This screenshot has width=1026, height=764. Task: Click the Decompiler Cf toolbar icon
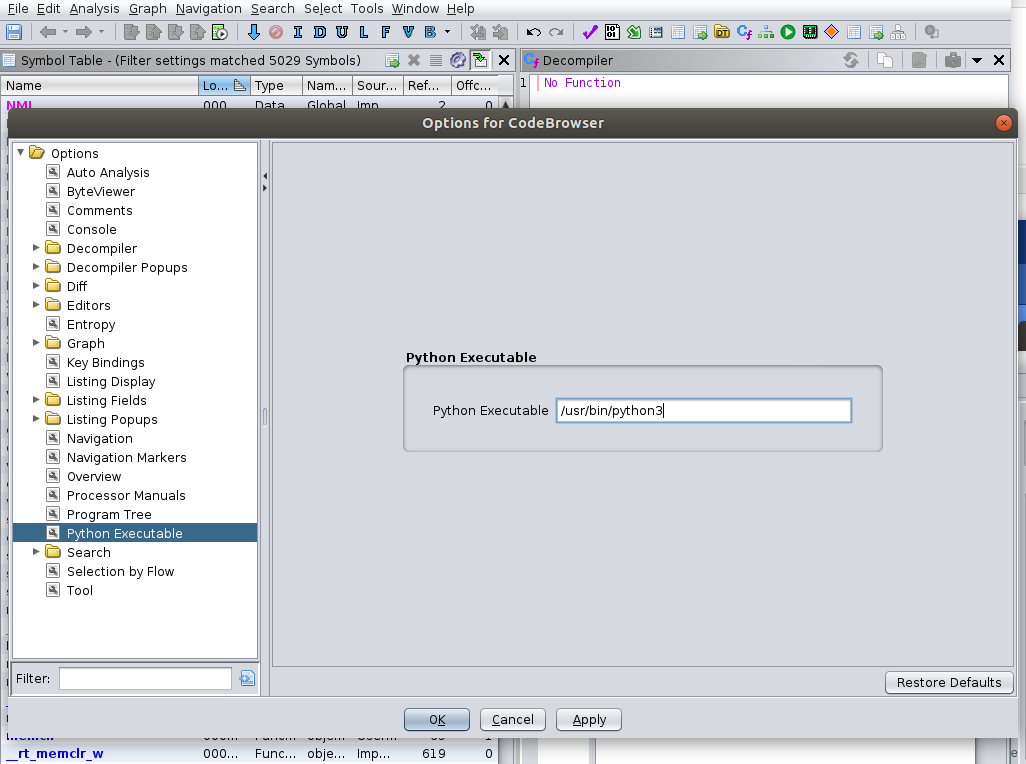[744, 32]
